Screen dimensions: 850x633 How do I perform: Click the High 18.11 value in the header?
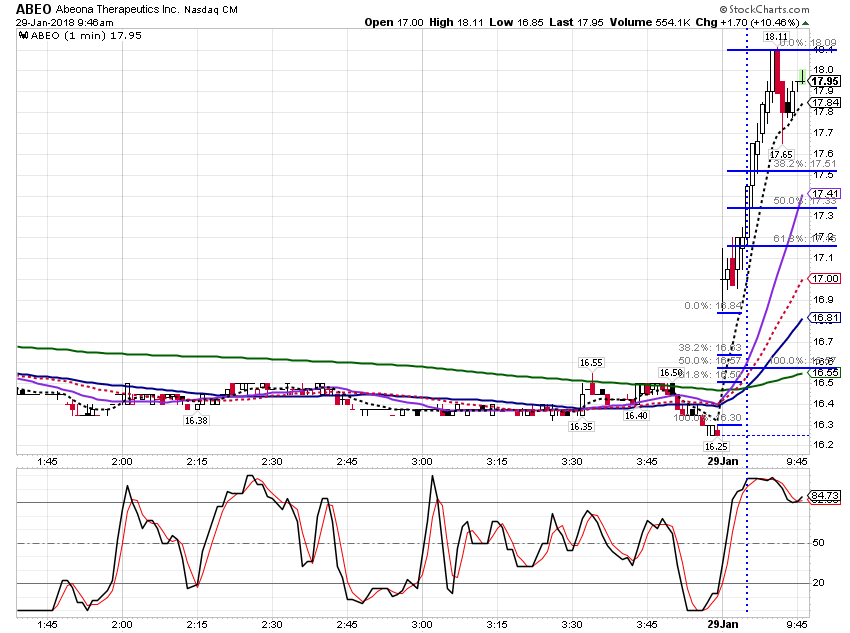[456, 22]
